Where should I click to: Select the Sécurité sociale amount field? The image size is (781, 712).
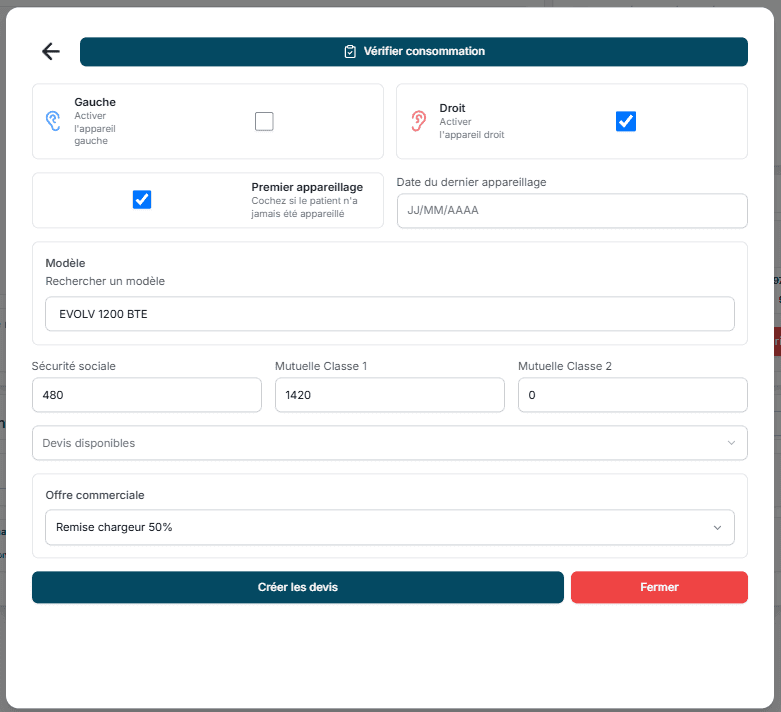click(x=146, y=395)
